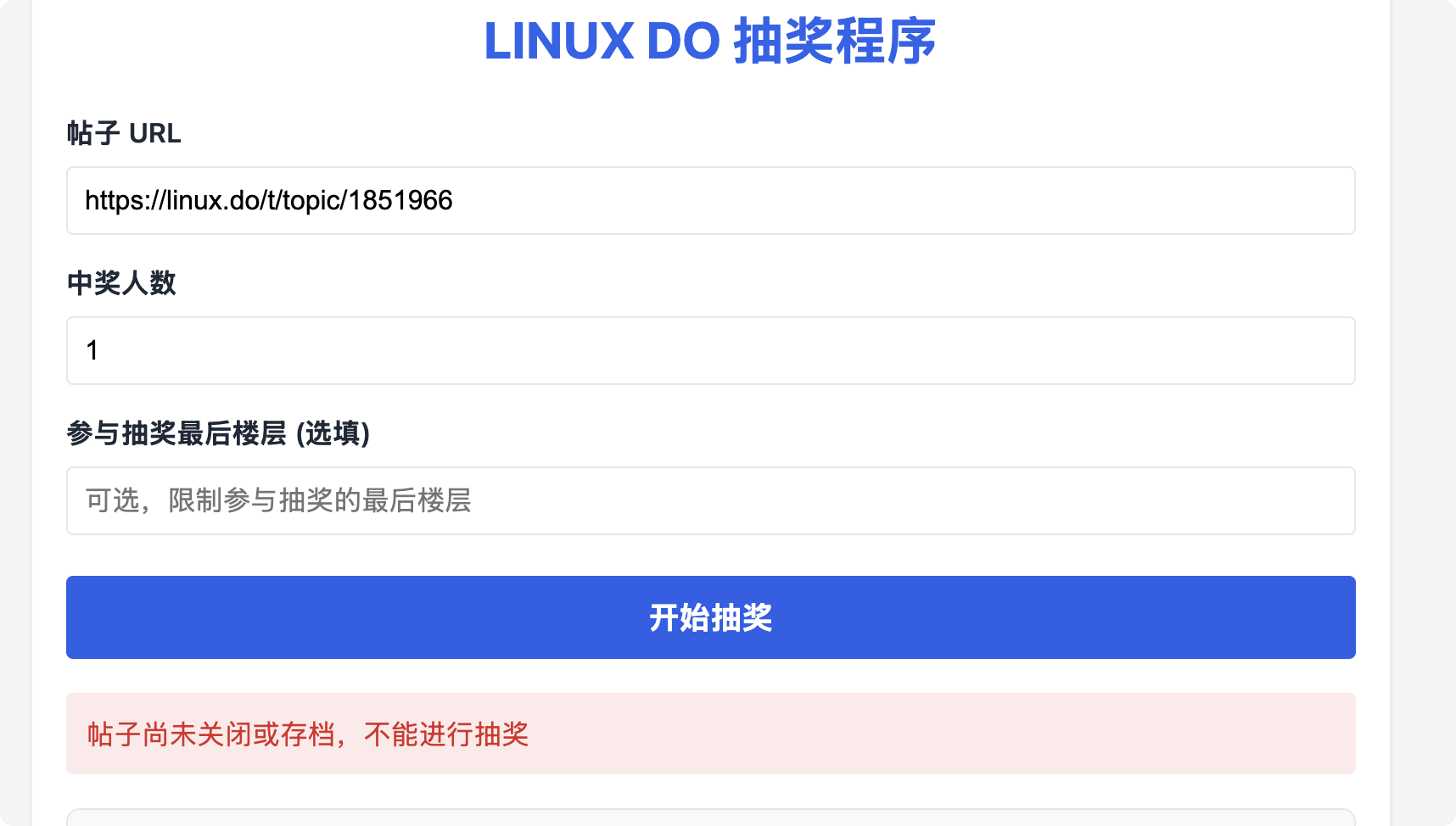Click the value 1 in winners field
This screenshot has height=826, width=1456.
[92, 350]
